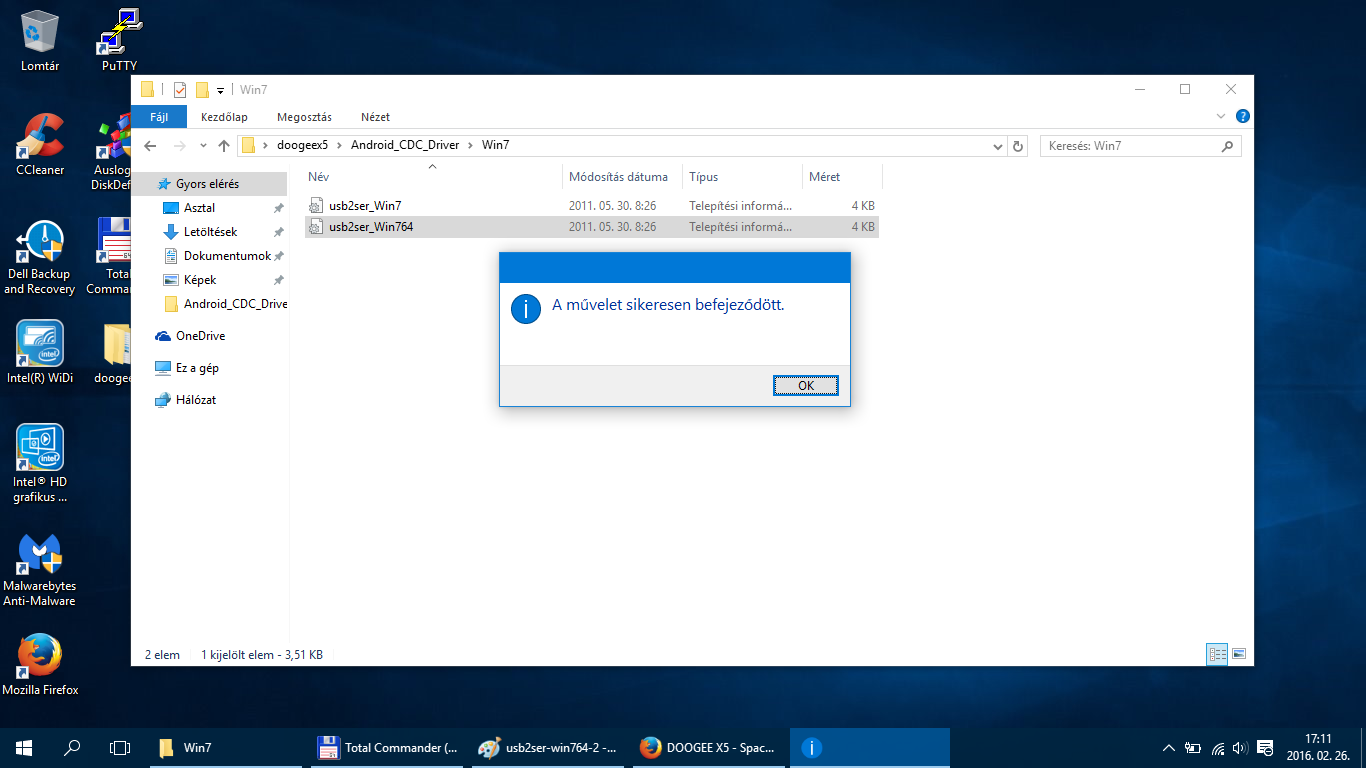Switch to details view in status bar
The image size is (1366, 768).
(x=1217, y=655)
